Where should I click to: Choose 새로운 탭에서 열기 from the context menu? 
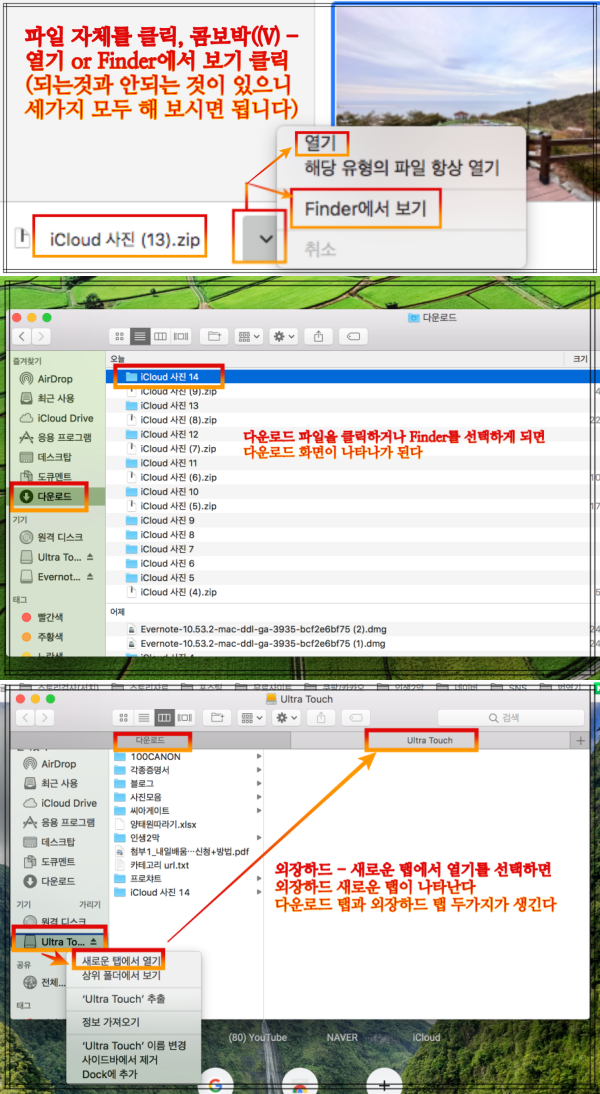tap(121, 960)
